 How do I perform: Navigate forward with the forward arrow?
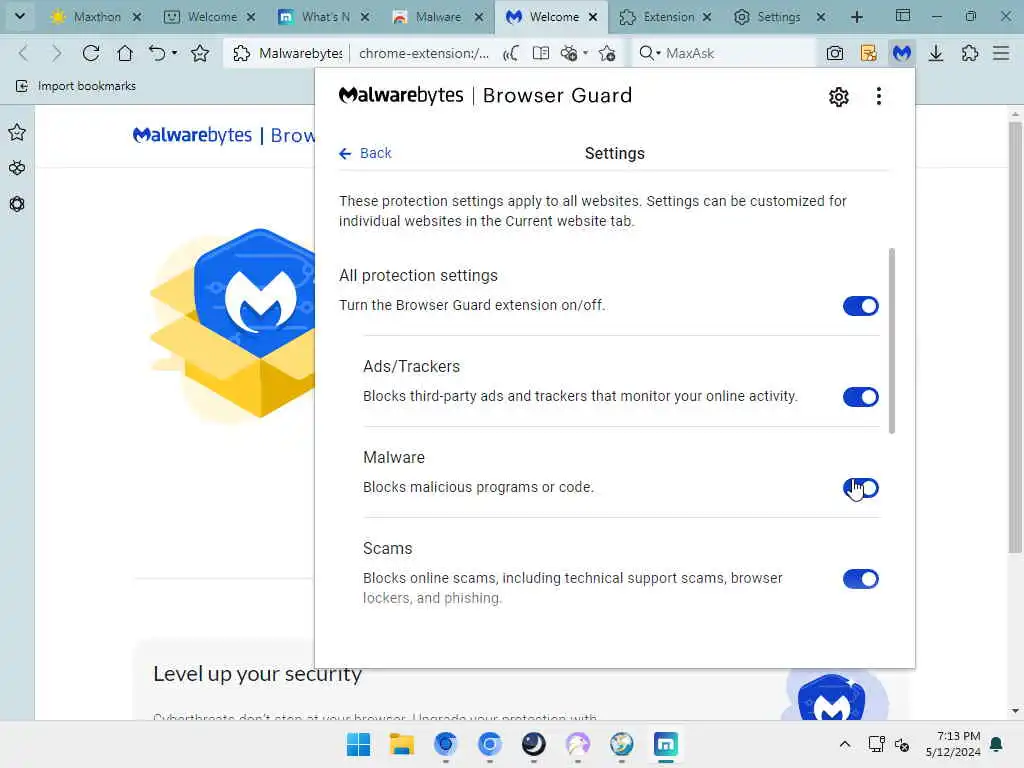57,53
